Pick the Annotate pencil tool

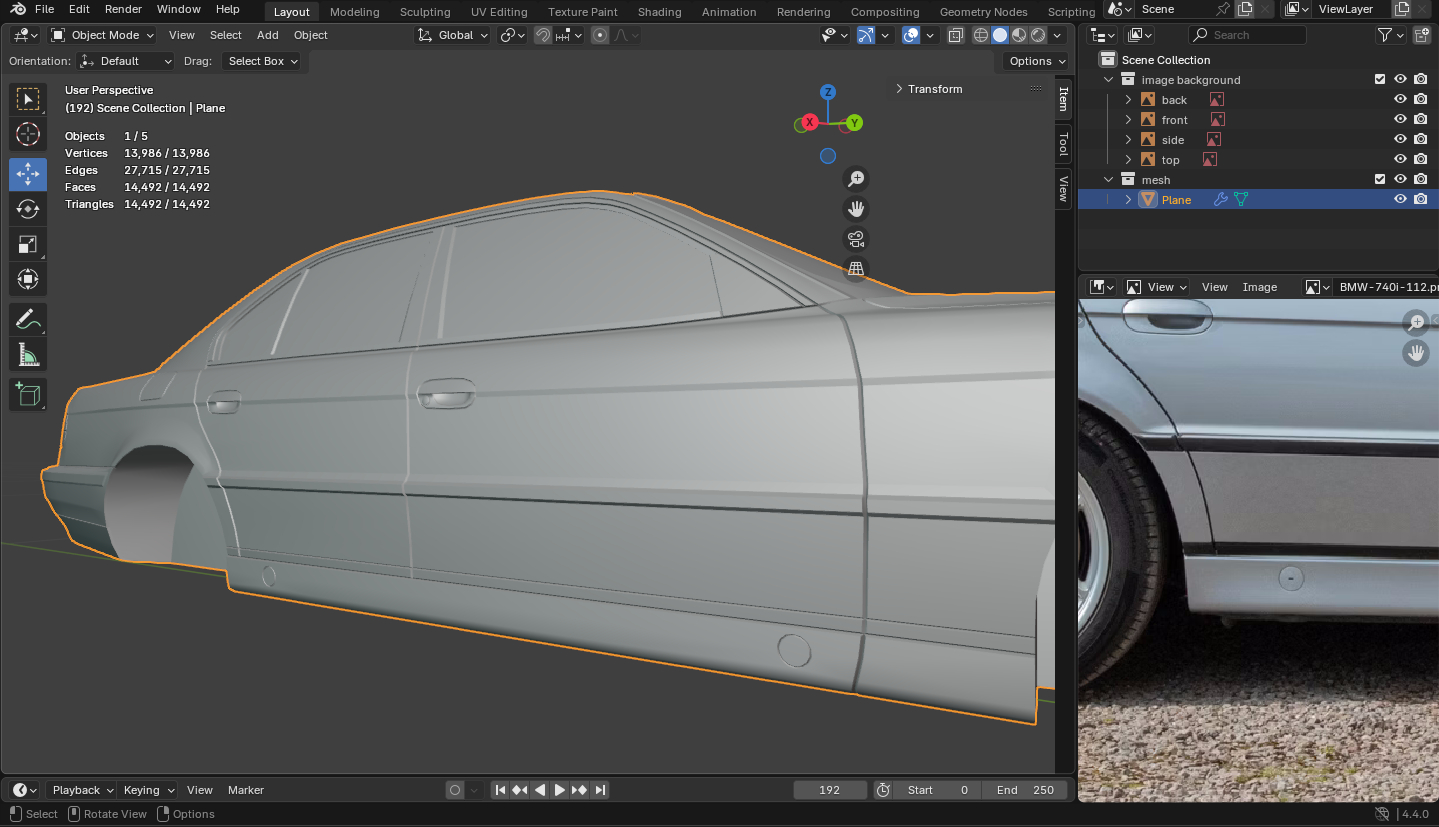(28, 320)
